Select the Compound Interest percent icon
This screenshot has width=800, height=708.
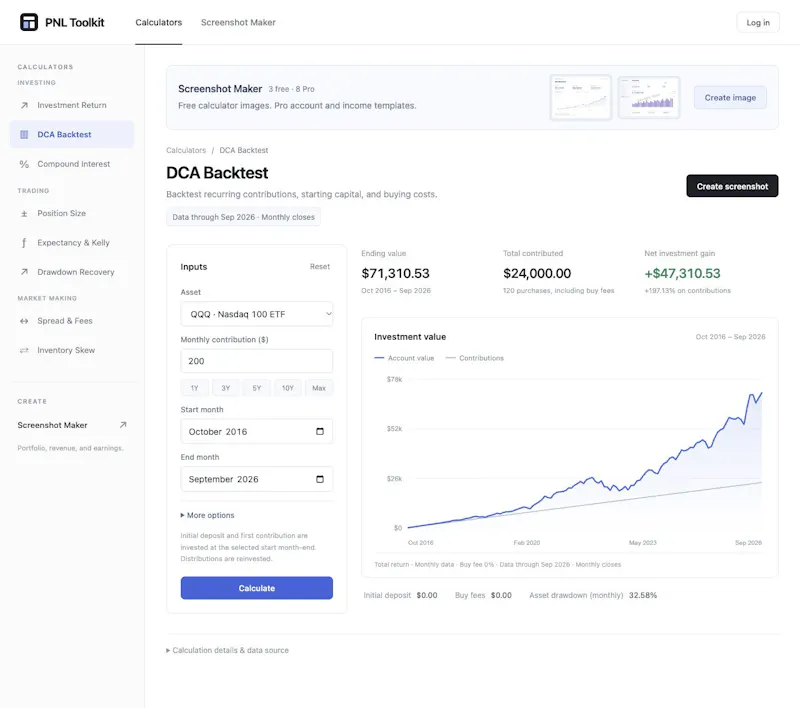(x=24, y=164)
